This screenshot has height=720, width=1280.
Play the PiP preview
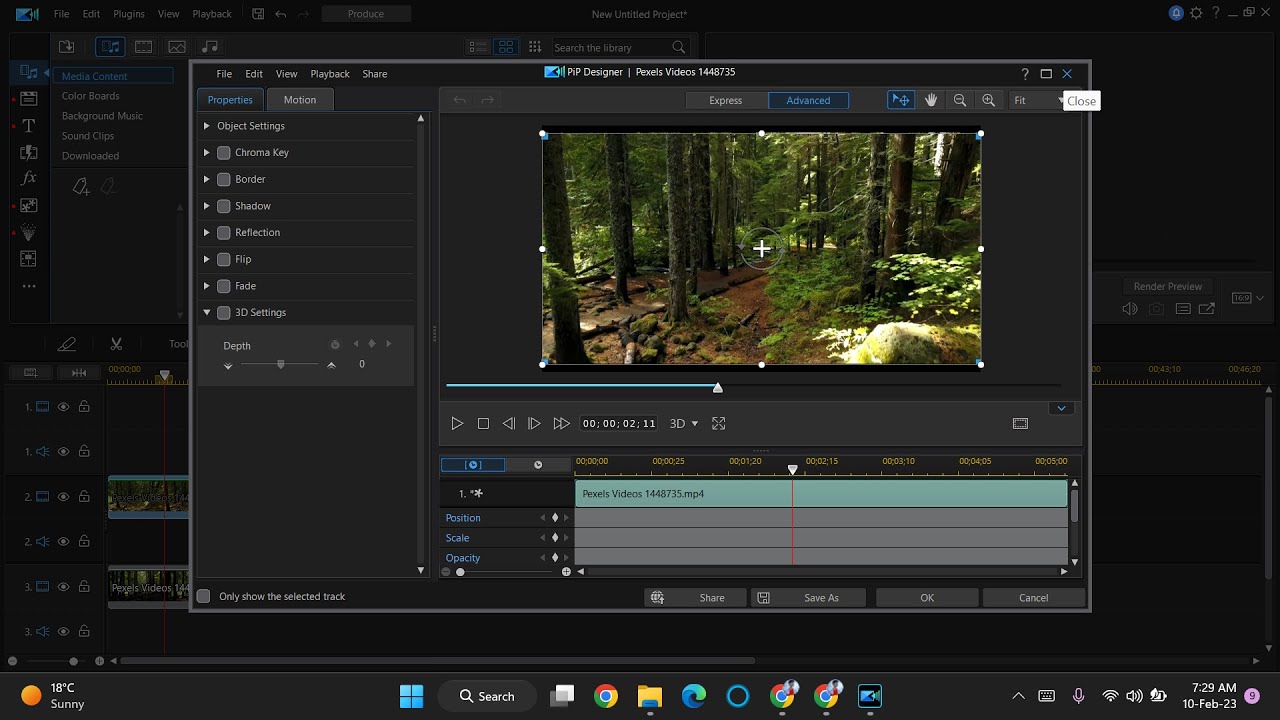[x=457, y=424]
